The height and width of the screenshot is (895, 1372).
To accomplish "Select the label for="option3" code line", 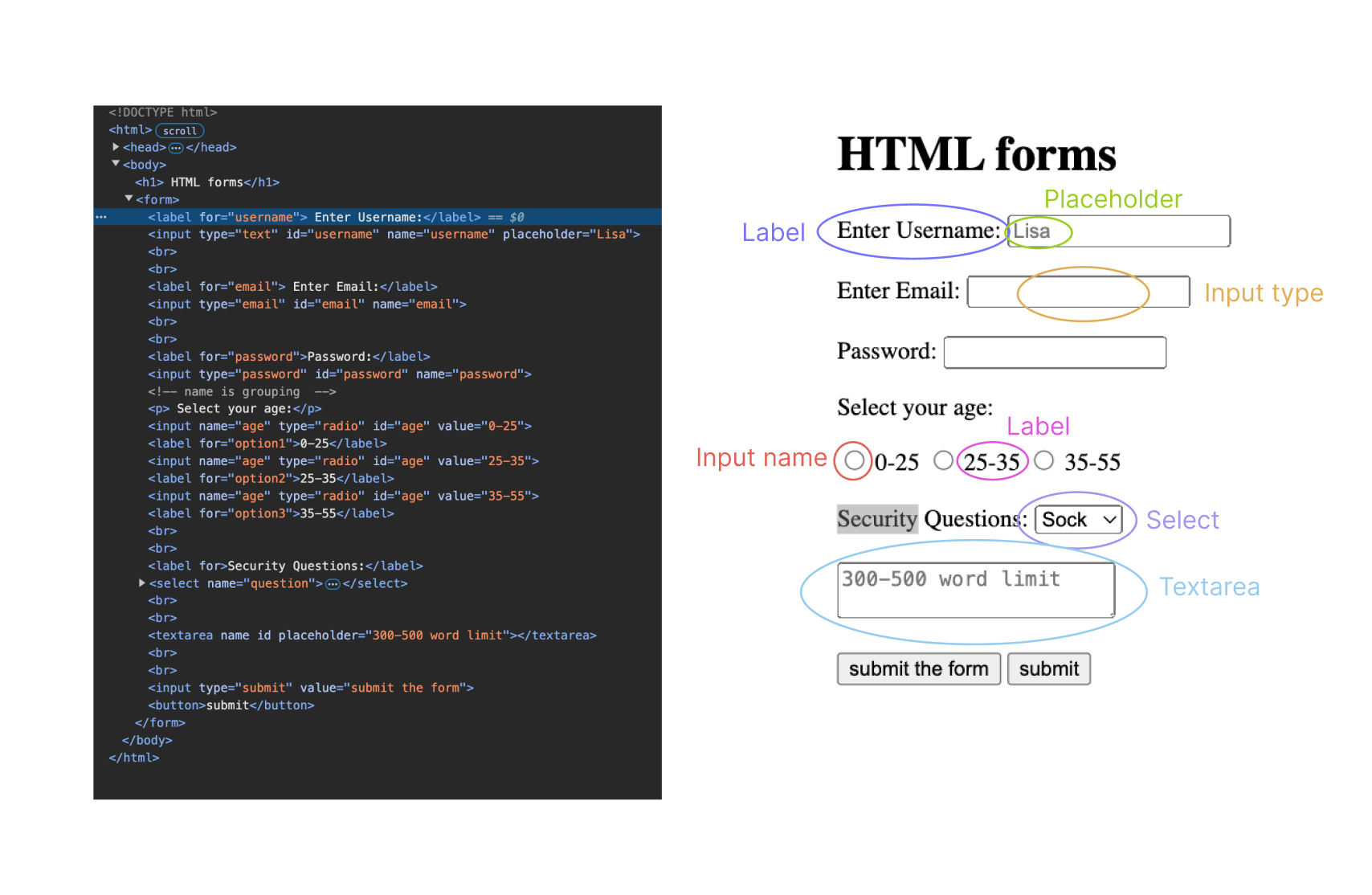I will coord(271,513).
